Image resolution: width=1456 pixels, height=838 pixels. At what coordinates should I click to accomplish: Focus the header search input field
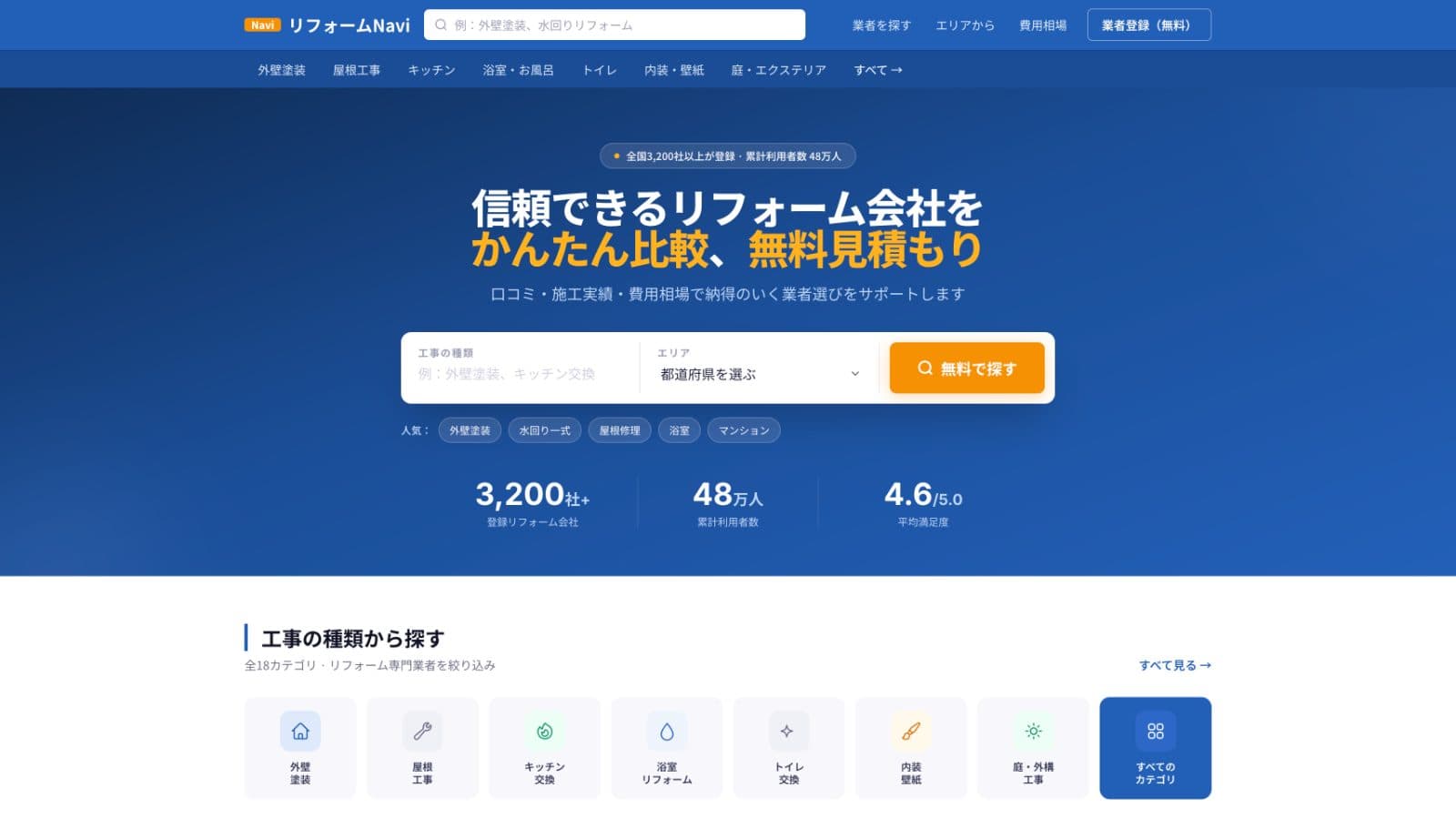614,25
